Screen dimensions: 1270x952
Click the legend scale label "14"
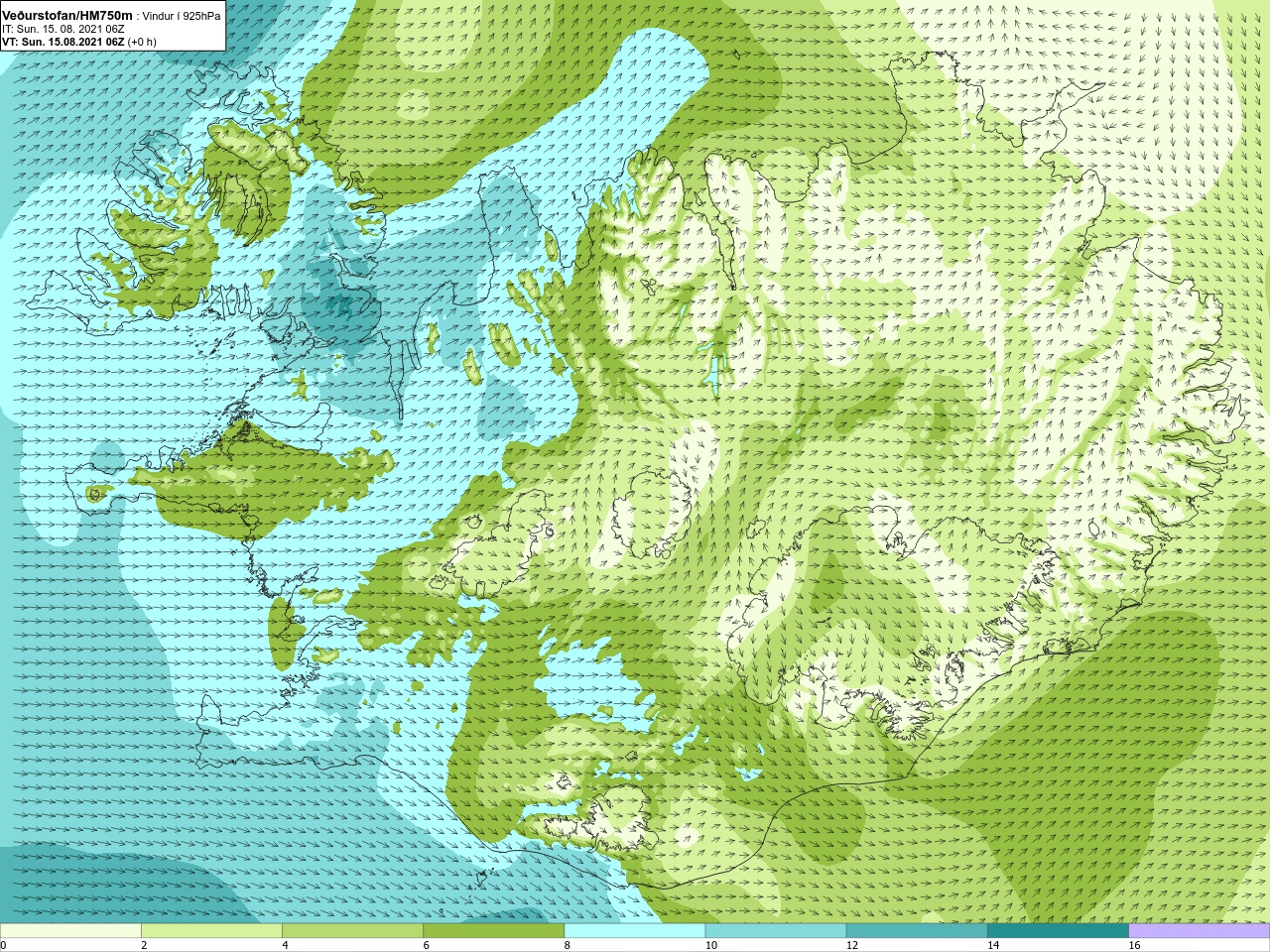993,945
